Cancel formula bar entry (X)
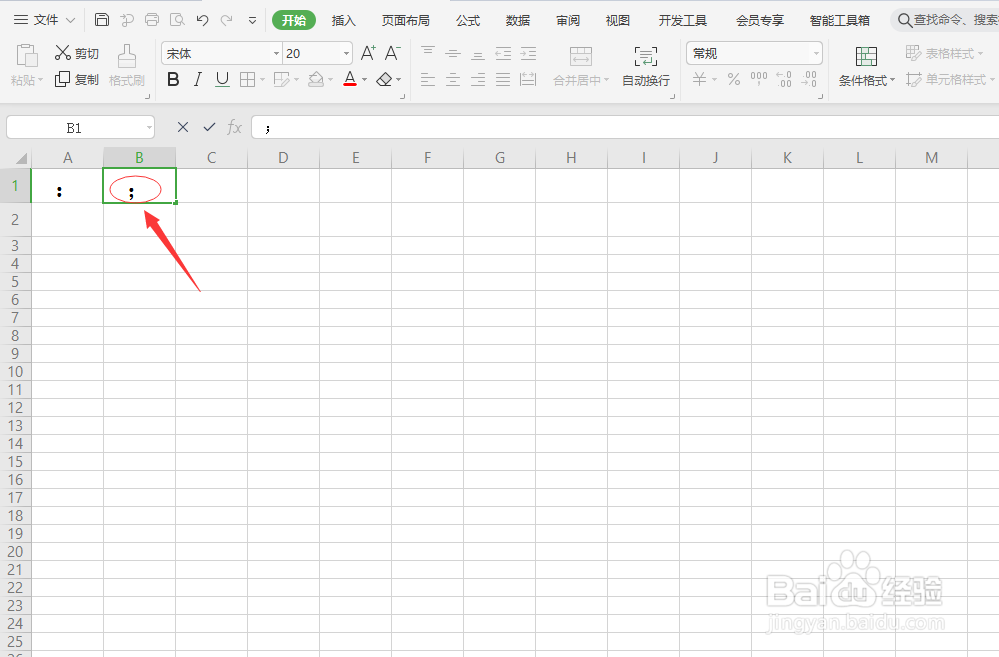Image resolution: width=999 pixels, height=657 pixels. click(183, 127)
